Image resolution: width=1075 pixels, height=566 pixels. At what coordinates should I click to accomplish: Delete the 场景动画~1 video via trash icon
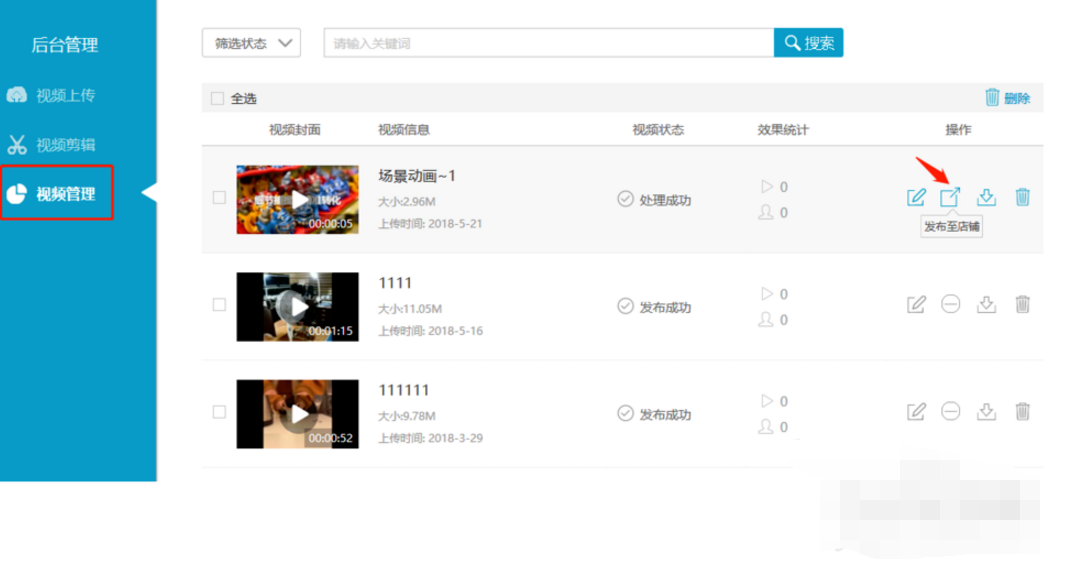[1022, 197]
